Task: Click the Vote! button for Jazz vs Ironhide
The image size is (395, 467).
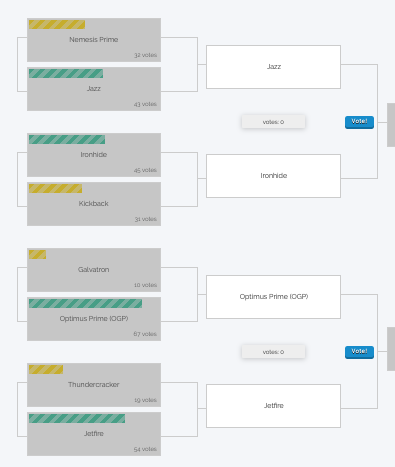Action: [359, 122]
